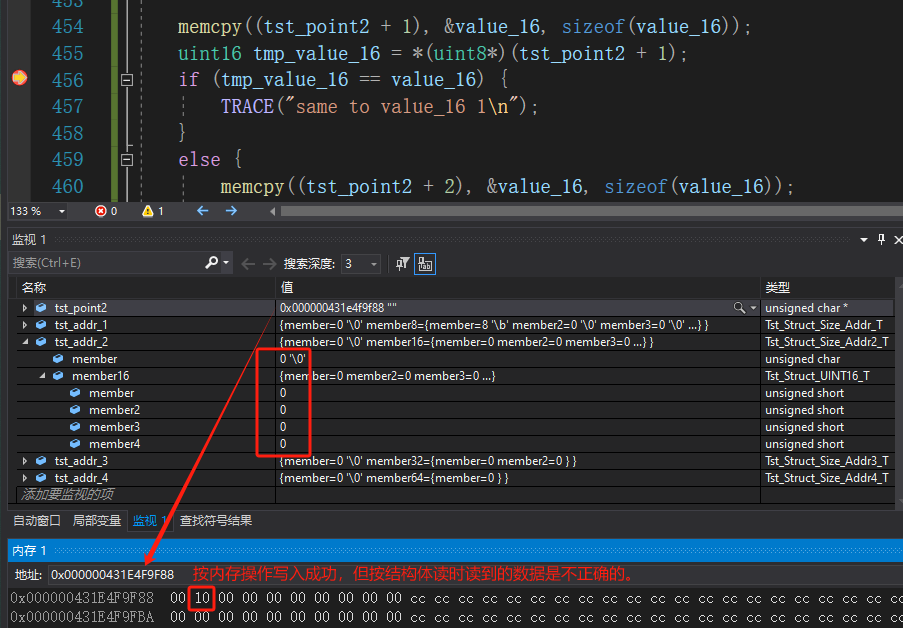The width and height of the screenshot is (903, 628).
Task: Click the editor horizontal scrollbar
Action: coord(591,211)
